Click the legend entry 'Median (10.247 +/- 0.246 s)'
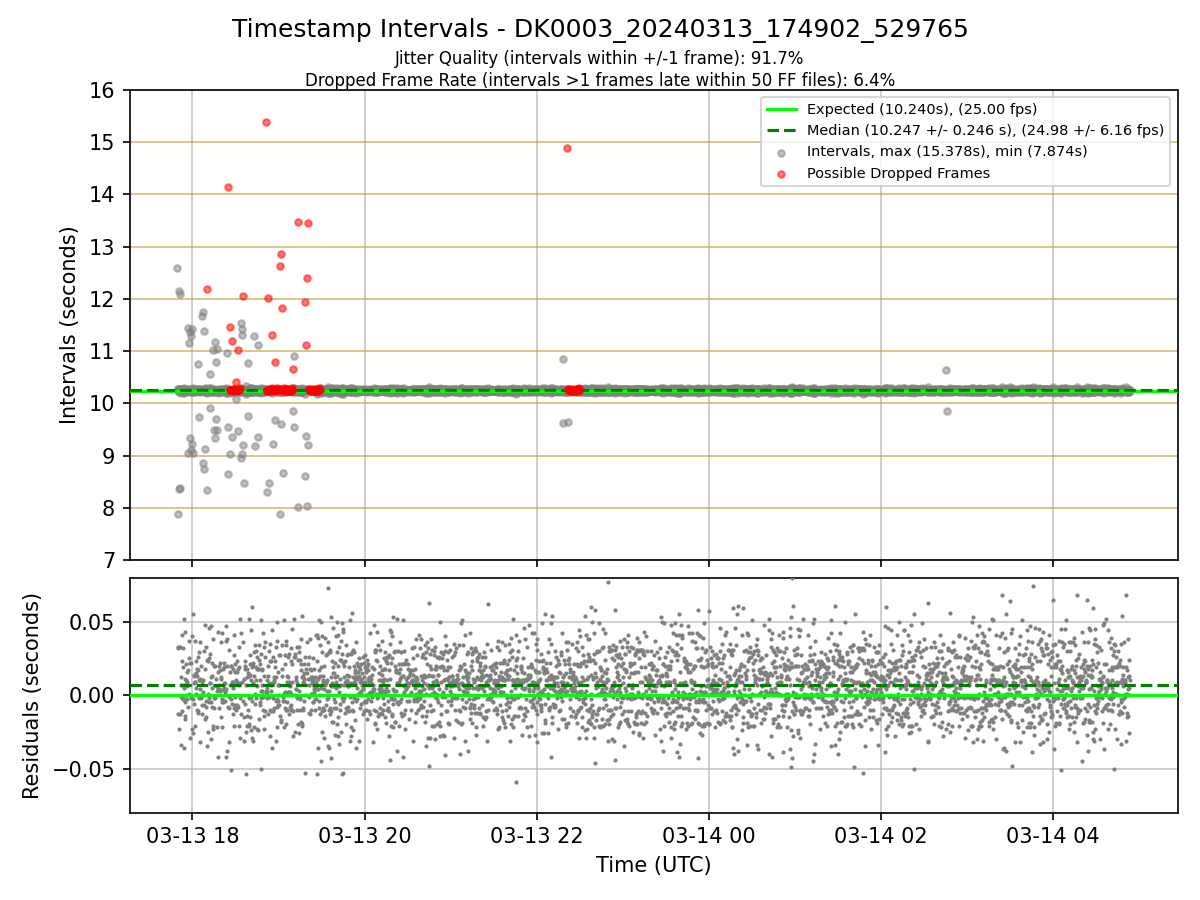1200x900 pixels. tap(985, 130)
